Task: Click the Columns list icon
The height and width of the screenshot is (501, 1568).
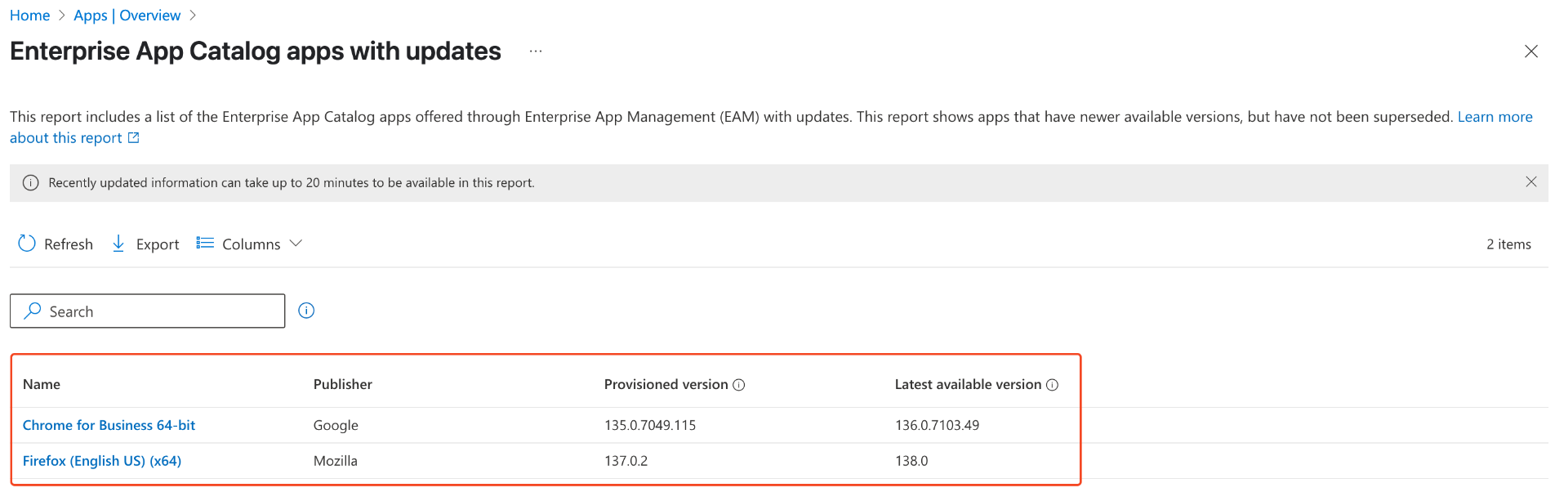Action: pos(205,243)
